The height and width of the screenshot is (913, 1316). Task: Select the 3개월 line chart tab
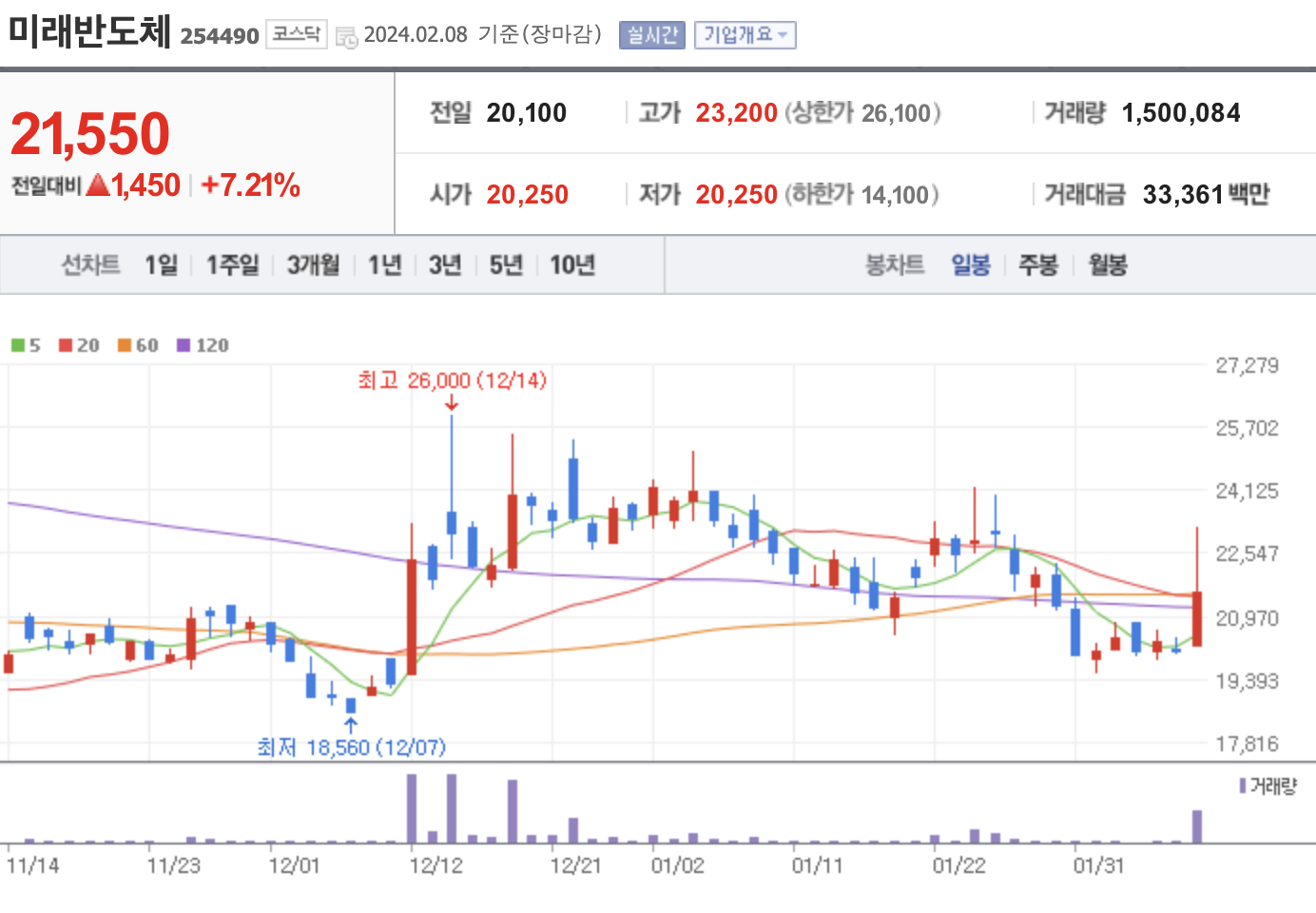[x=313, y=264]
